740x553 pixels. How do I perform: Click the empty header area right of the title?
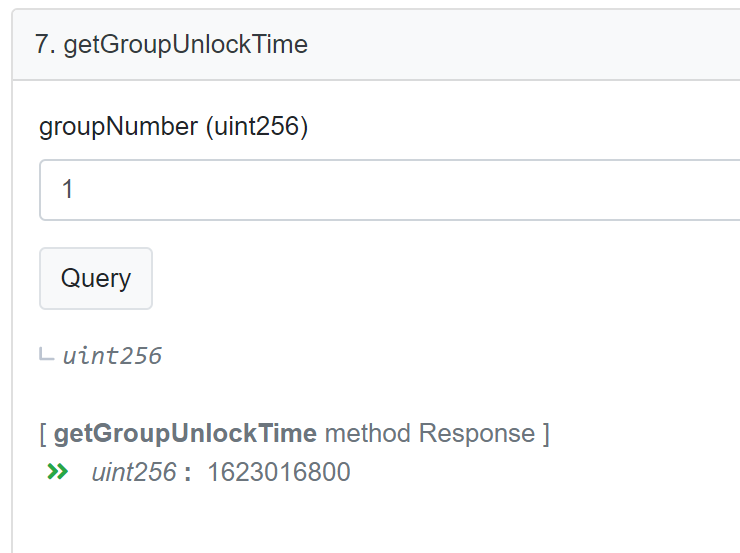click(524, 45)
